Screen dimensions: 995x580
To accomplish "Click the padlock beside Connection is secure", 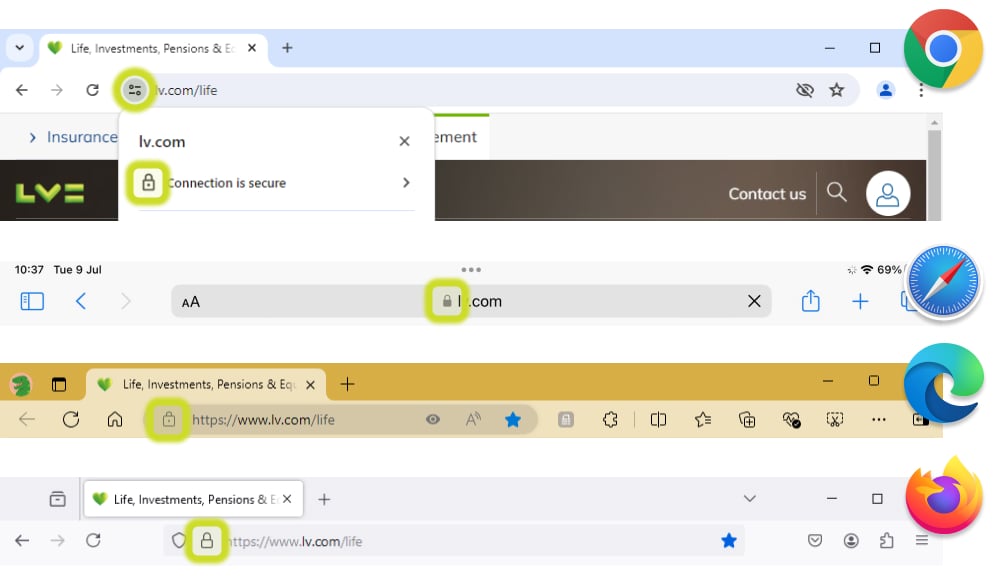I will (148, 183).
